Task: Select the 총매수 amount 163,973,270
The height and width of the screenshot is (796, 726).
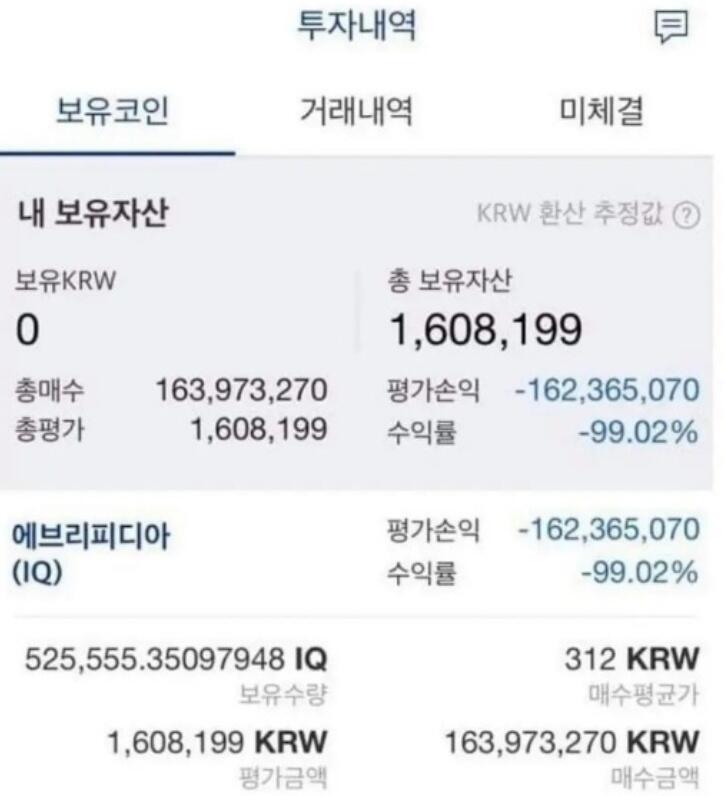Action: pyautogui.click(x=242, y=390)
